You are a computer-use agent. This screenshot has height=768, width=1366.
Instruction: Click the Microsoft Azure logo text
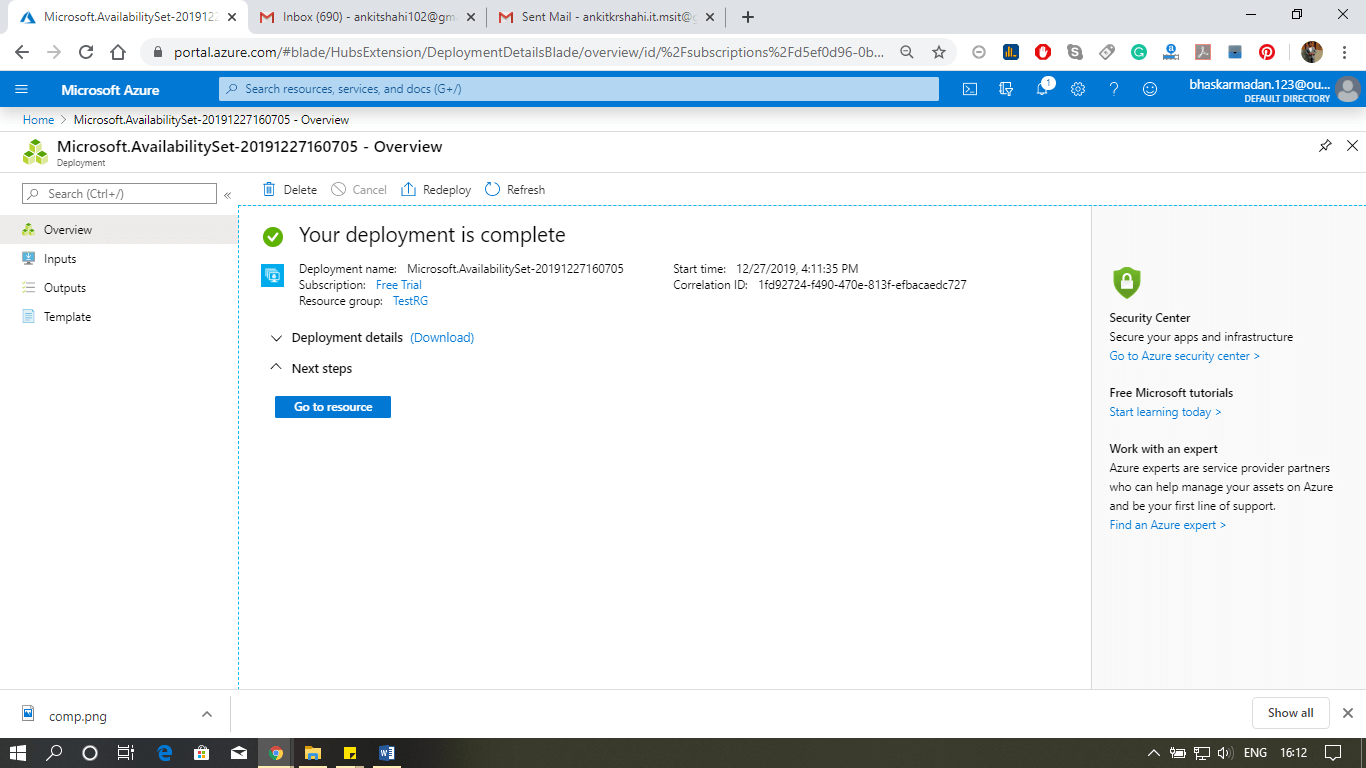point(110,90)
